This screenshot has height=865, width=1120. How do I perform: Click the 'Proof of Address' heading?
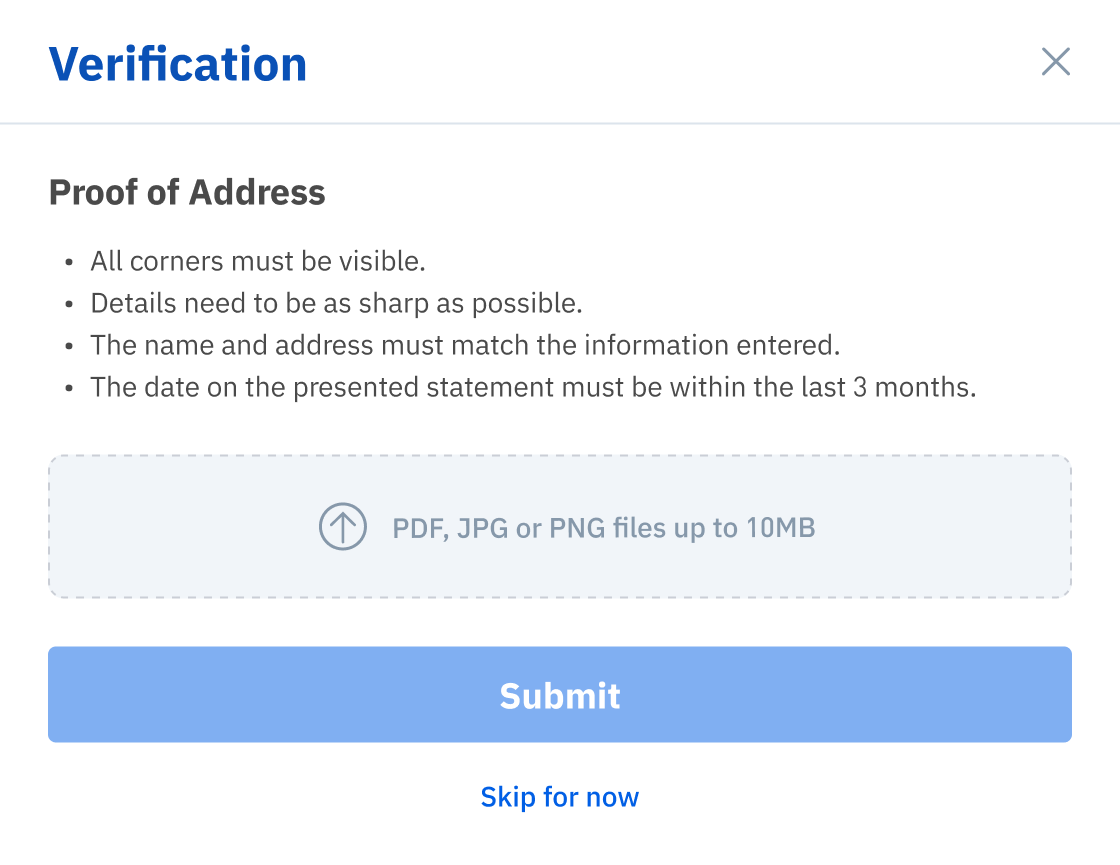187,192
